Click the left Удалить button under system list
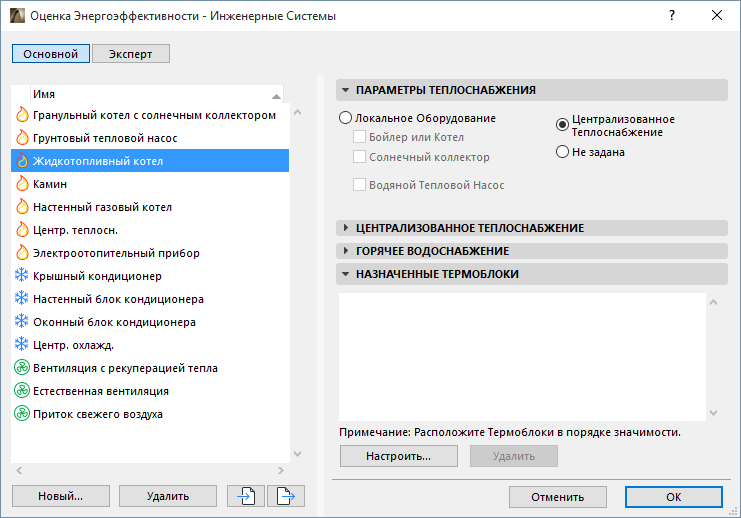This screenshot has width=741, height=518. 168,496
